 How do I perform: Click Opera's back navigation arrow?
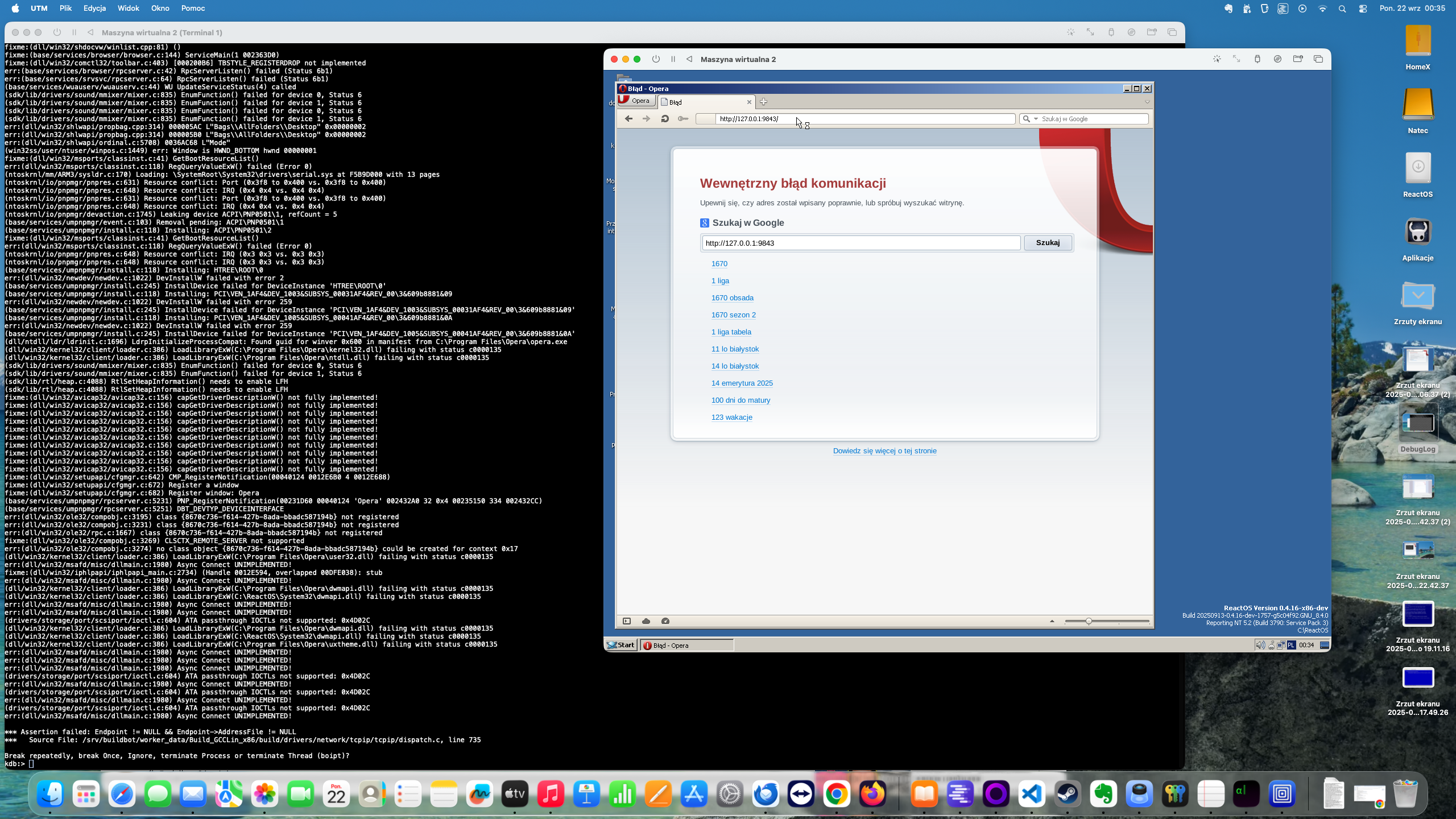point(628,119)
